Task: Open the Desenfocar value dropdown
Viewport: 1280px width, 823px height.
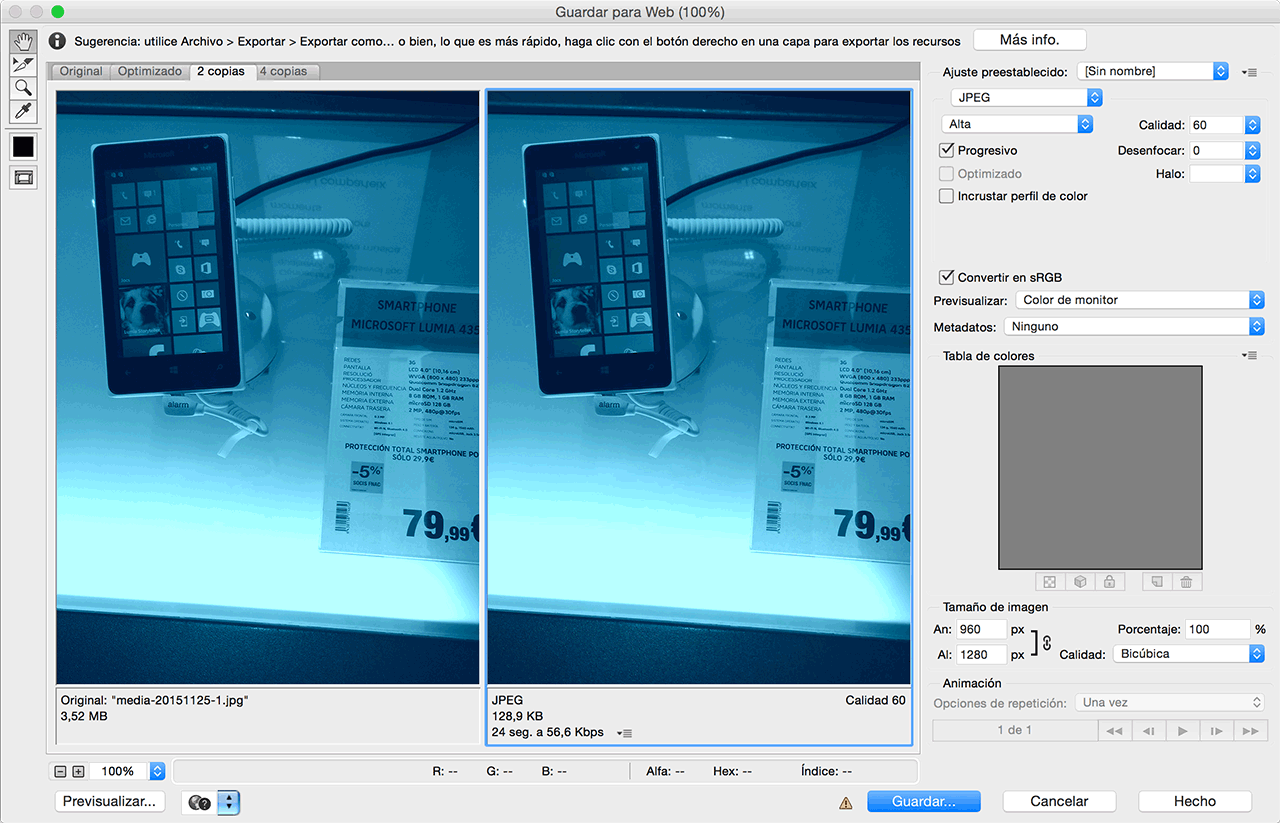Action: pyautogui.click(x=1252, y=150)
